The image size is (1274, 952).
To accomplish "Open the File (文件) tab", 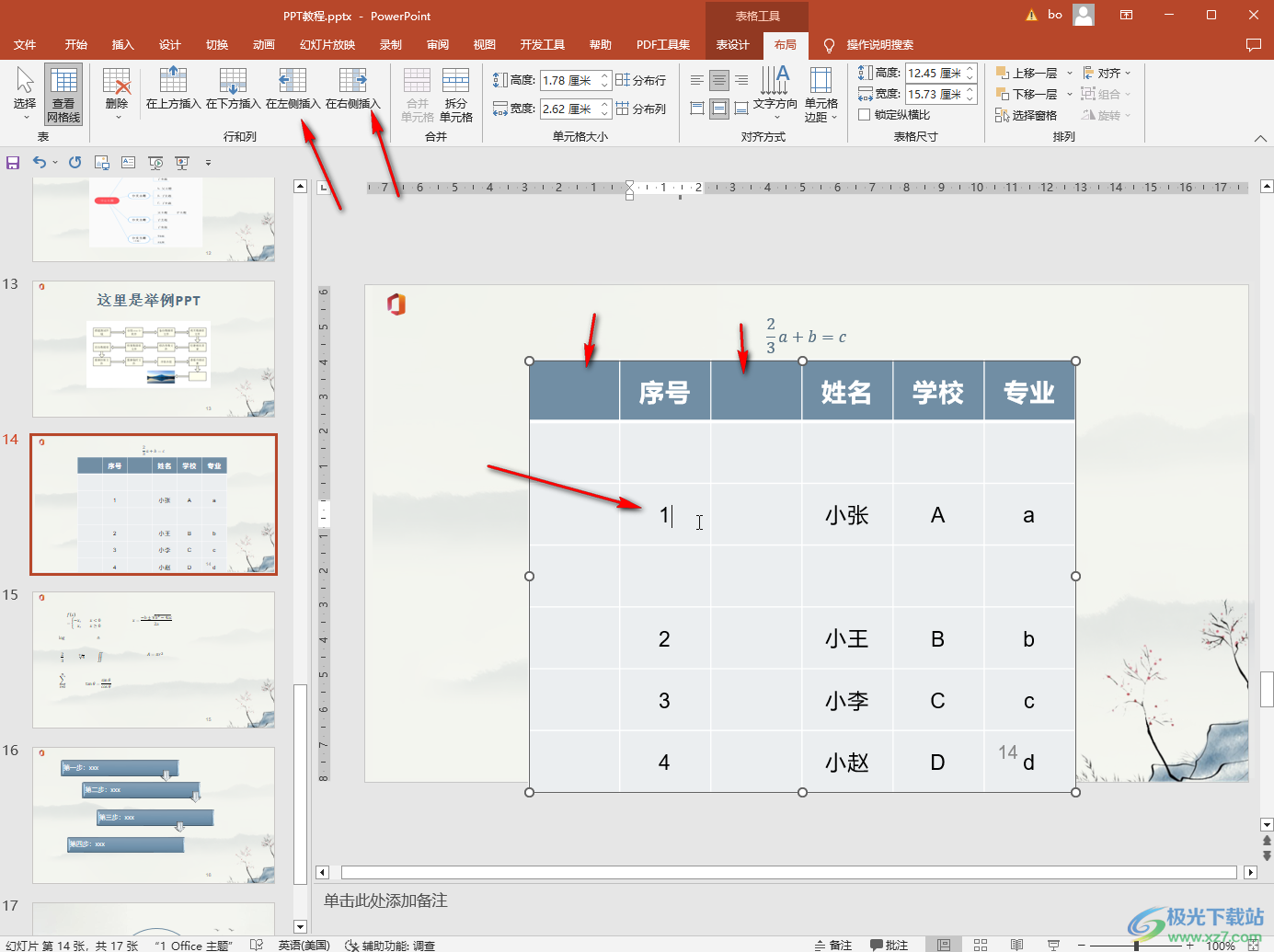I will pyautogui.click(x=25, y=45).
